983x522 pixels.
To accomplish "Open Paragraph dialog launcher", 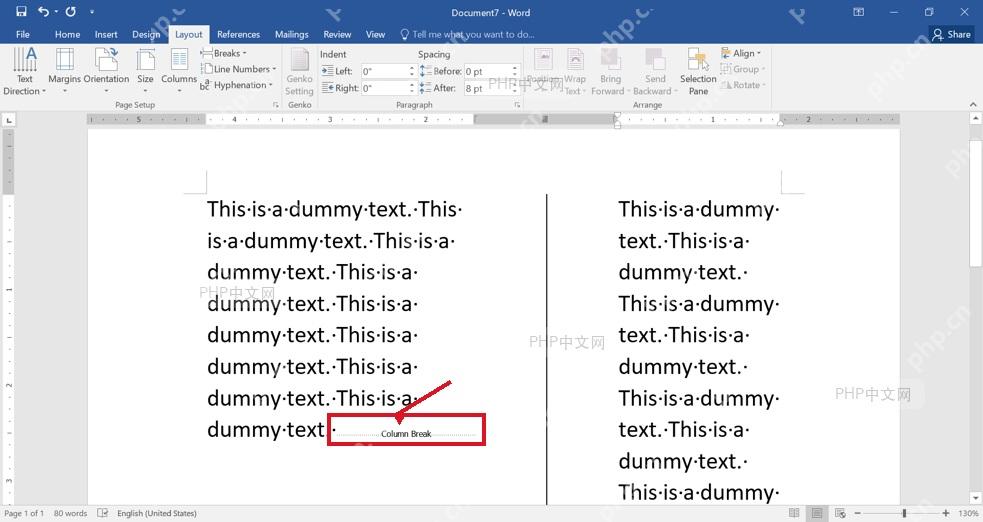I will (517, 105).
